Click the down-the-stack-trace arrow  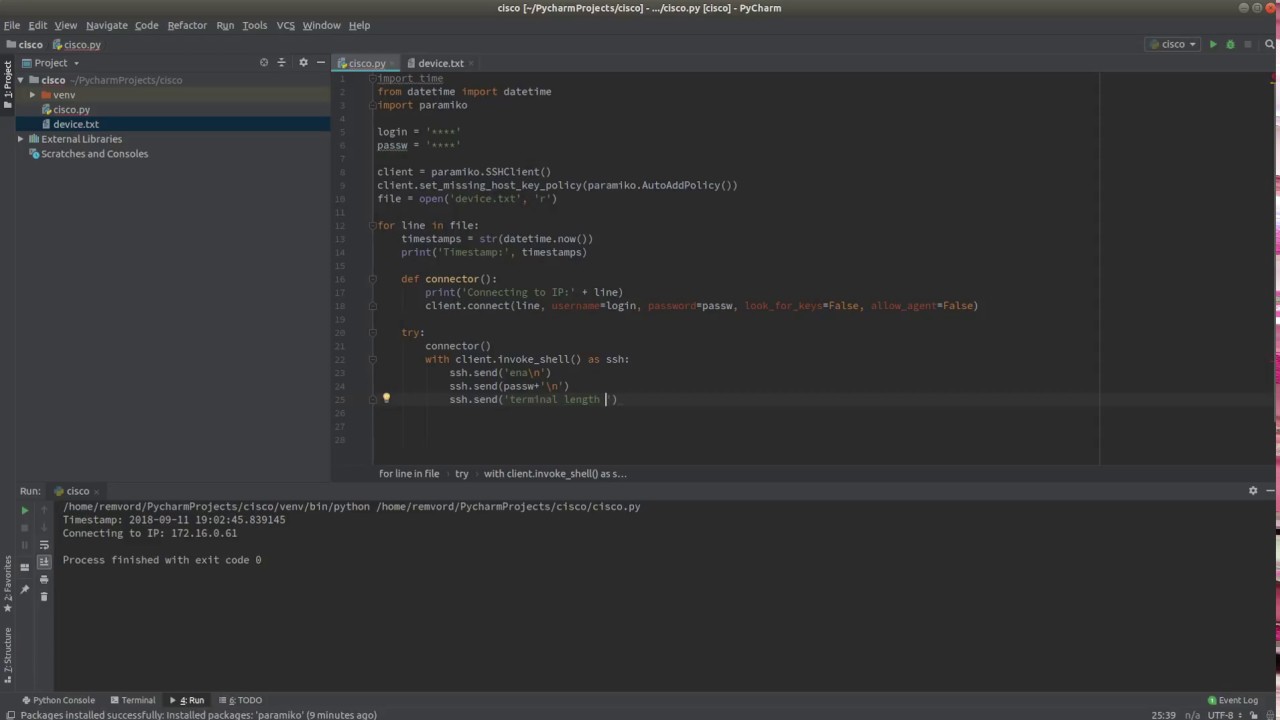44,527
